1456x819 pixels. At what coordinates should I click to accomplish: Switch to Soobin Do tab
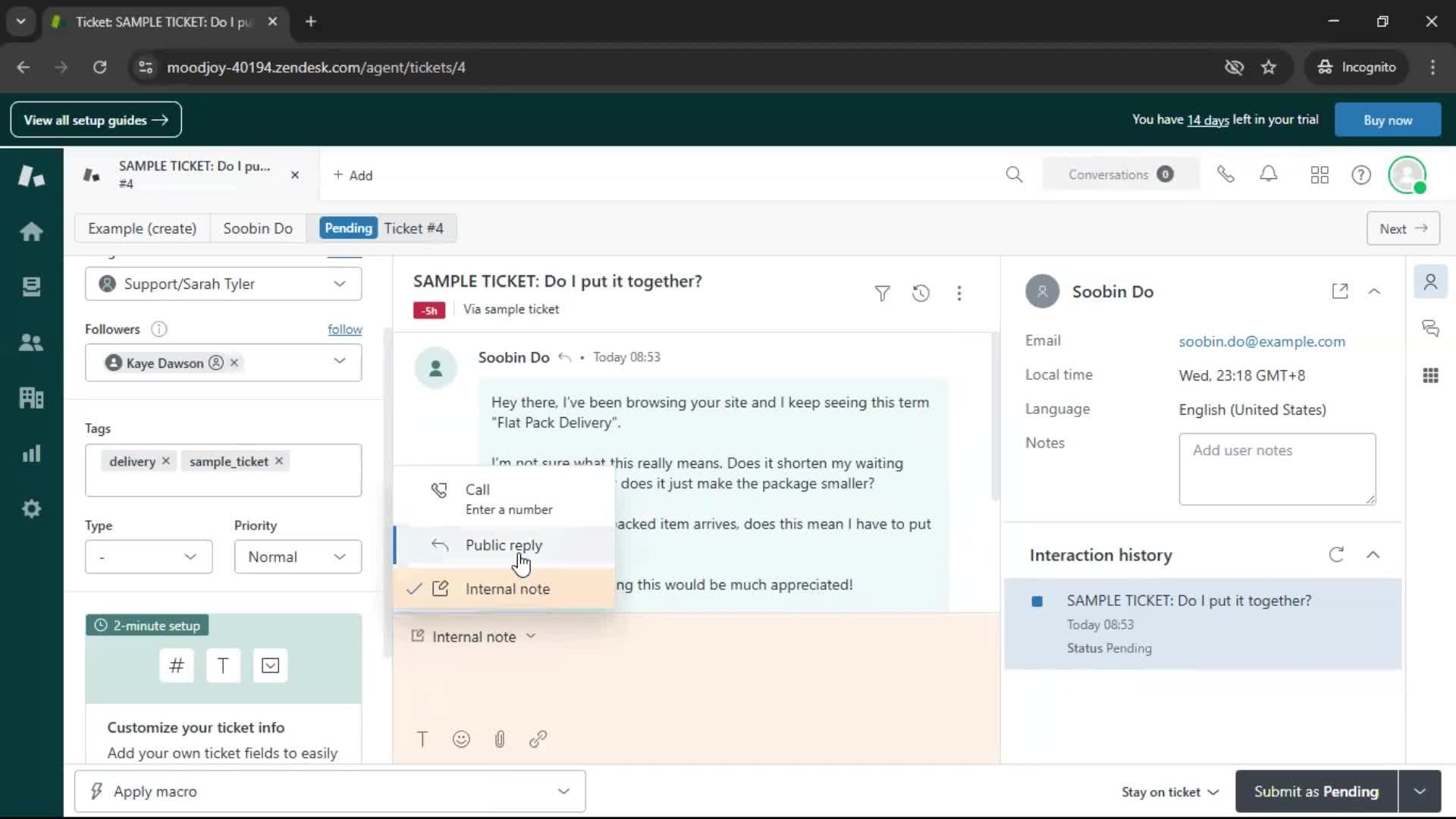tap(258, 228)
